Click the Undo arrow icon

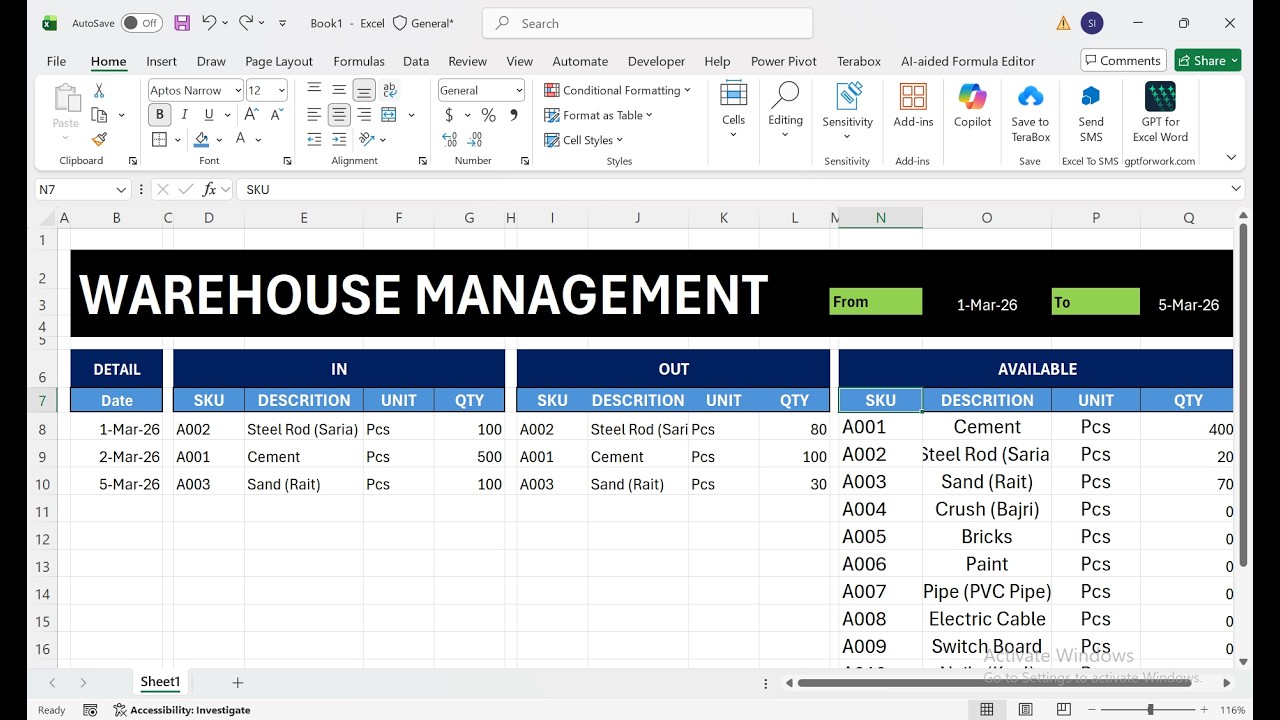click(209, 22)
